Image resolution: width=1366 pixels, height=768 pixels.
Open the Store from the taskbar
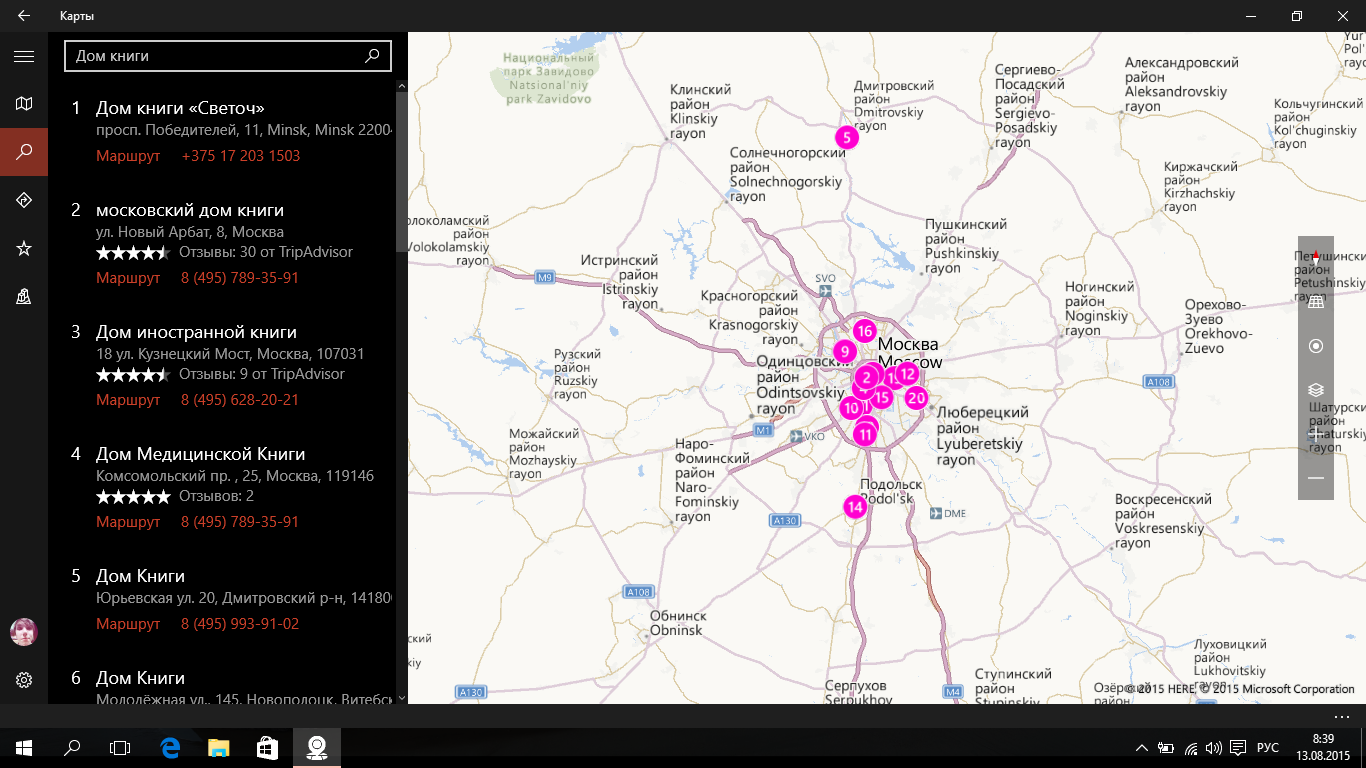[x=266, y=748]
